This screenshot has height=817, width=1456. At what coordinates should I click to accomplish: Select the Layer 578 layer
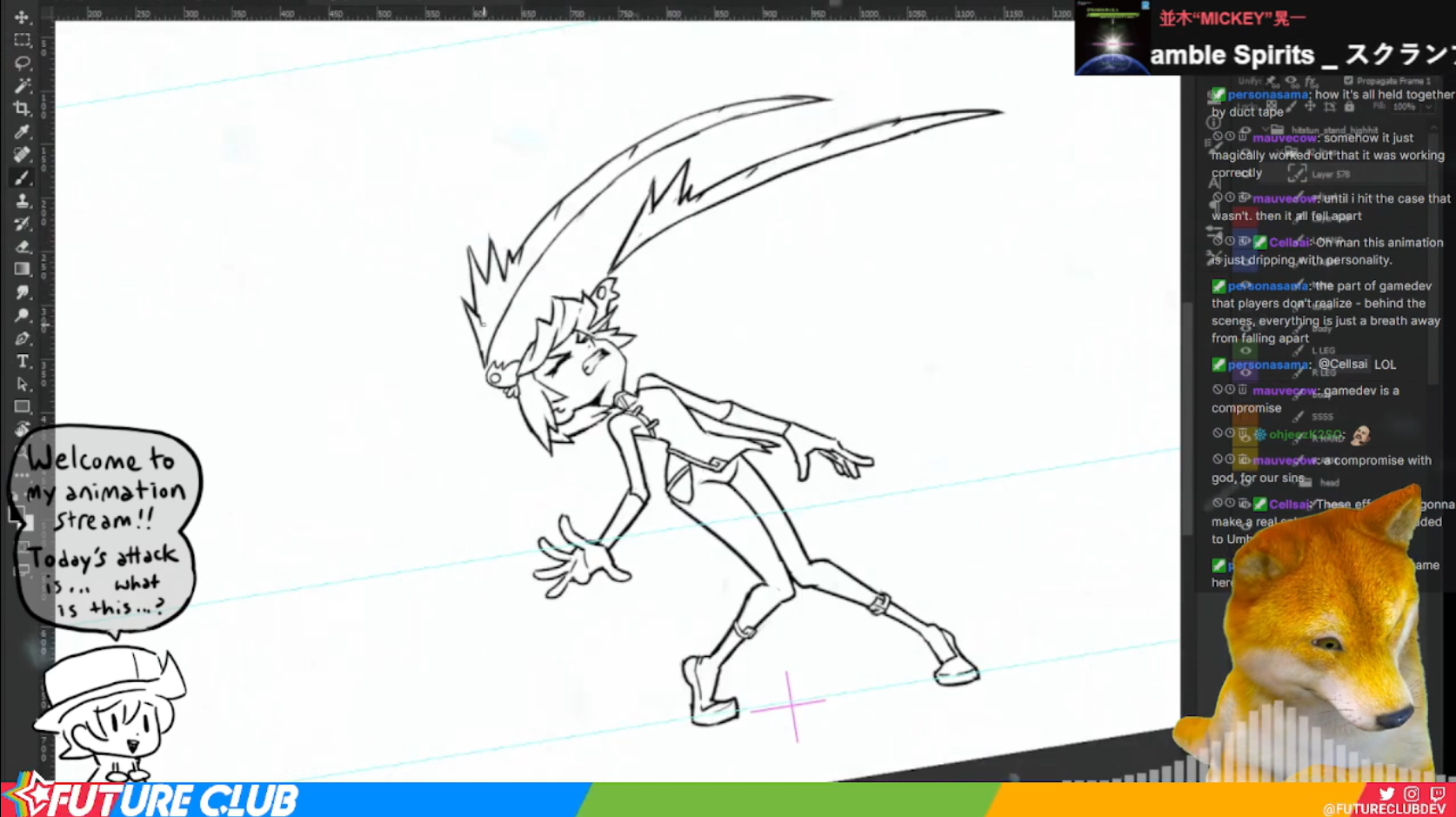pyautogui.click(x=1331, y=174)
